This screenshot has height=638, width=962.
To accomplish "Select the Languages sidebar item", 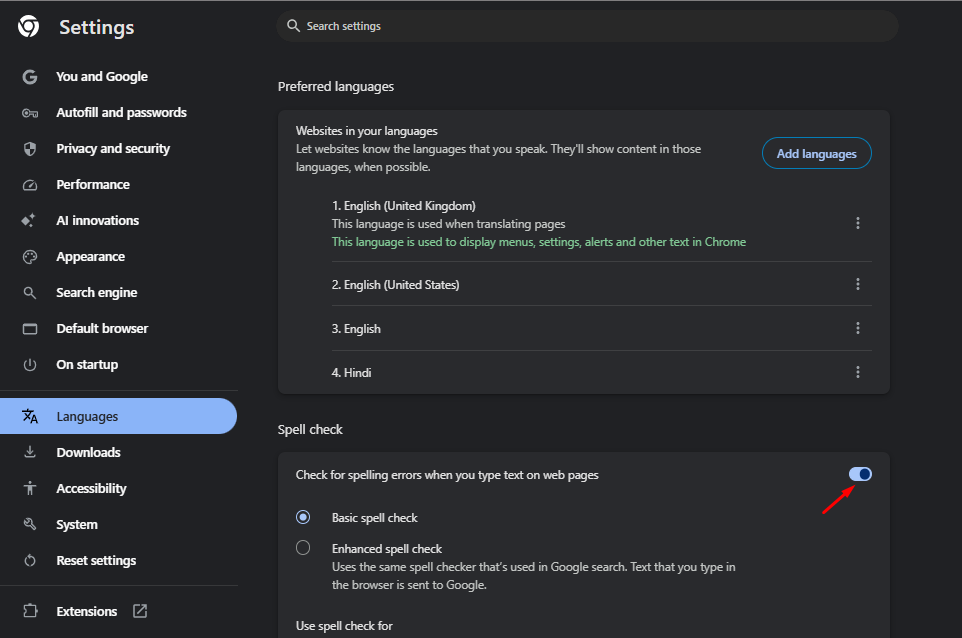I will pos(118,417).
